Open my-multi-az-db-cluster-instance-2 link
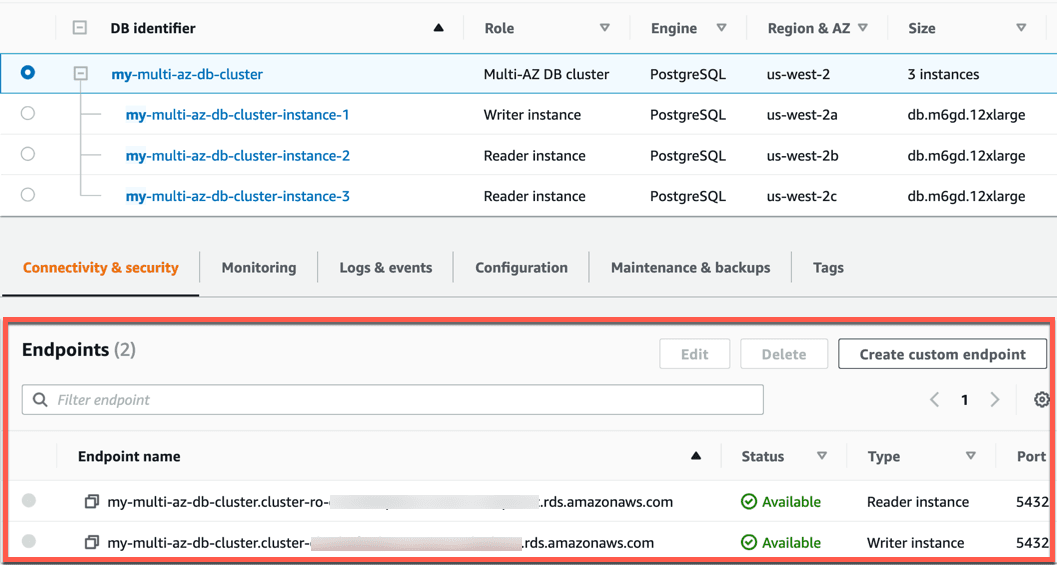This screenshot has width=1057, height=565. click(238, 156)
